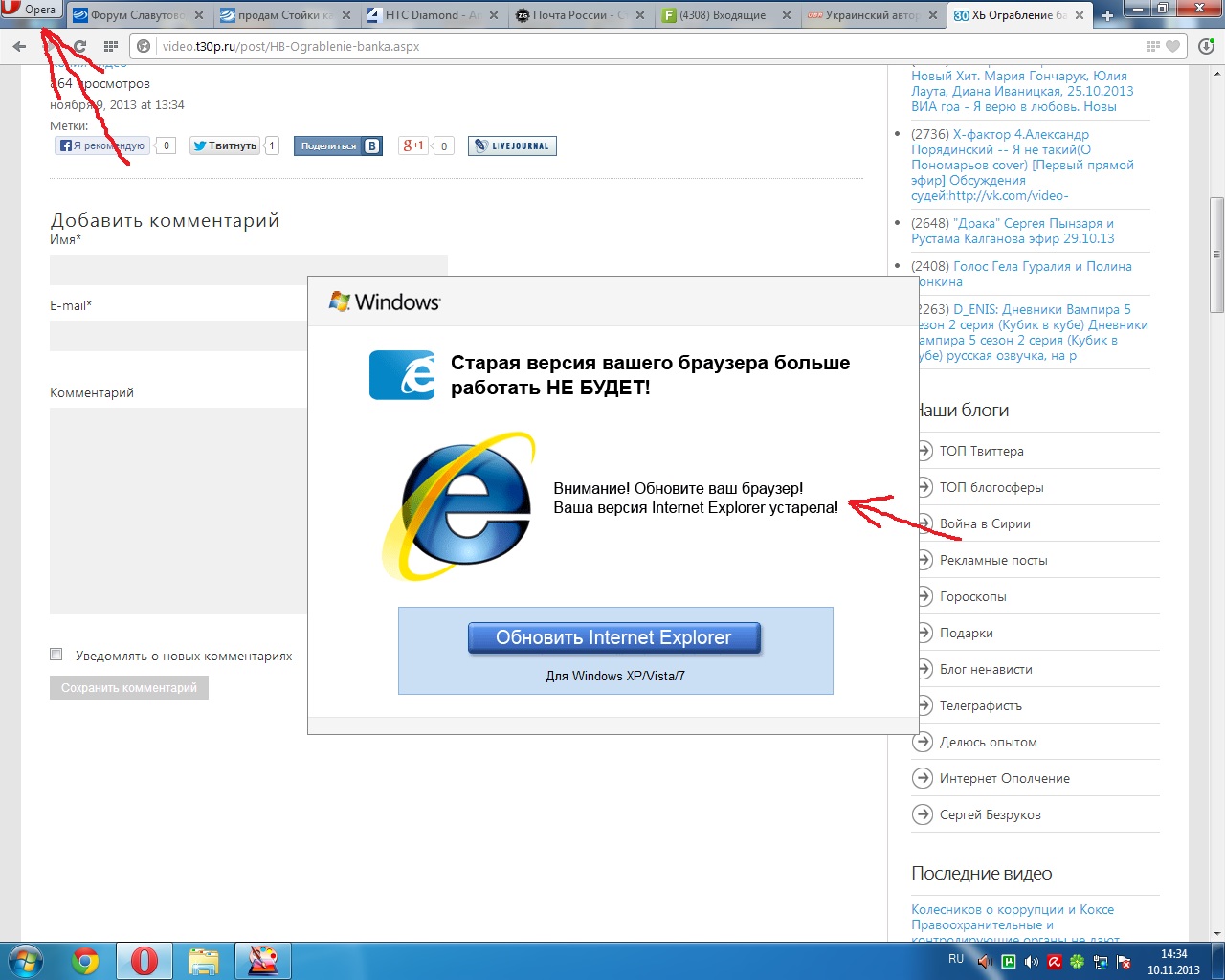Open the white speaker volume tray icon
1225x980 pixels.
(x=1031, y=962)
